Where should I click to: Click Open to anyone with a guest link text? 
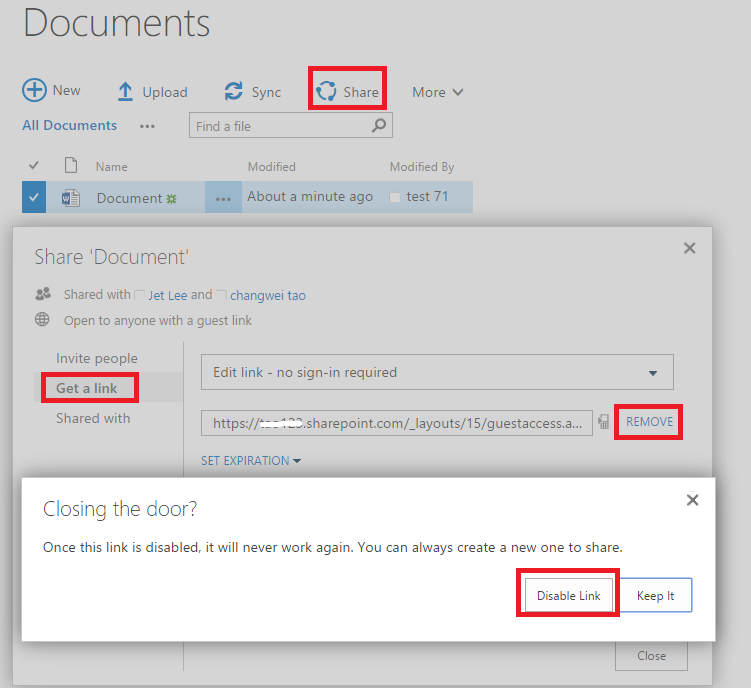pos(158,320)
